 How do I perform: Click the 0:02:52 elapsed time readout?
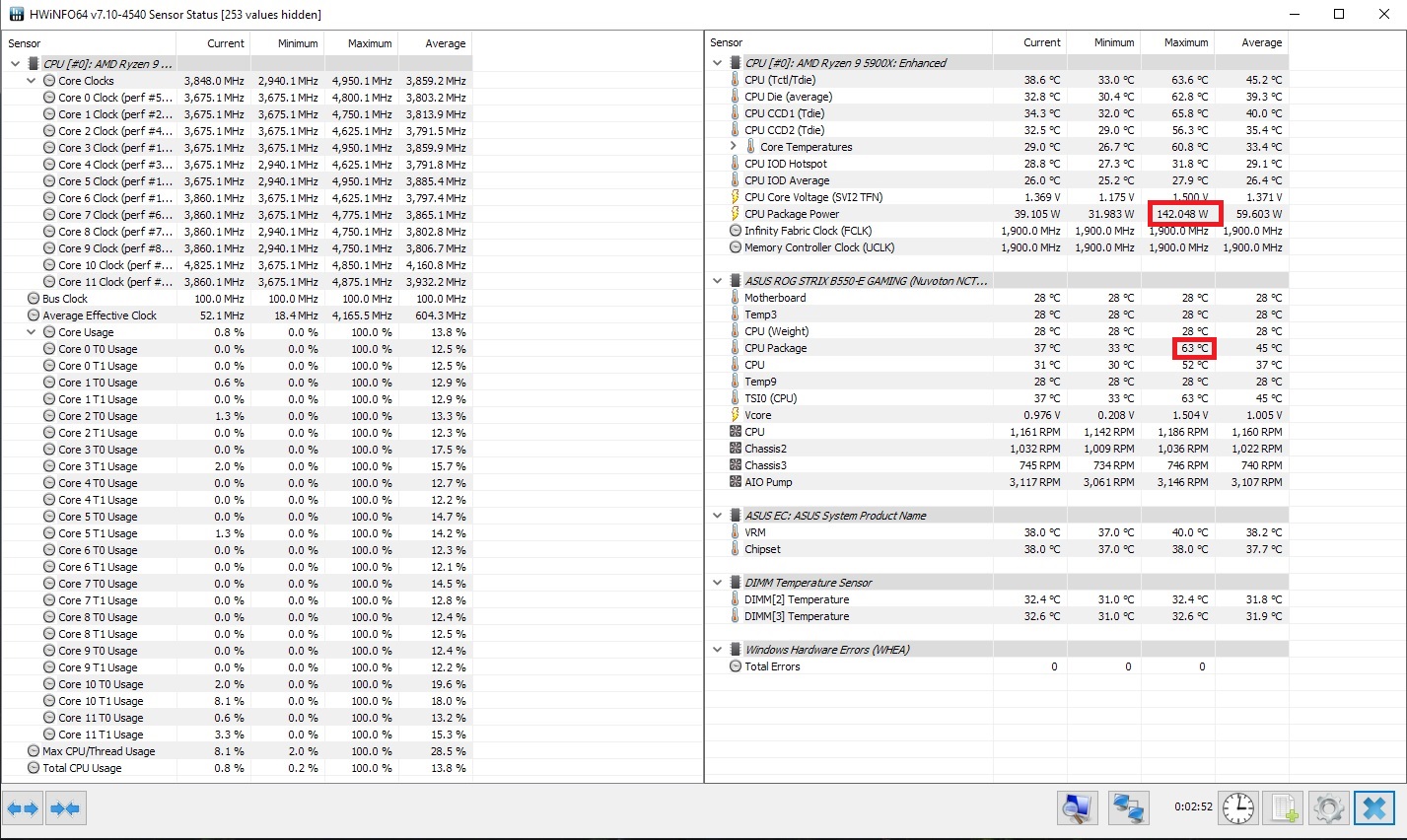tap(1193, 806)
